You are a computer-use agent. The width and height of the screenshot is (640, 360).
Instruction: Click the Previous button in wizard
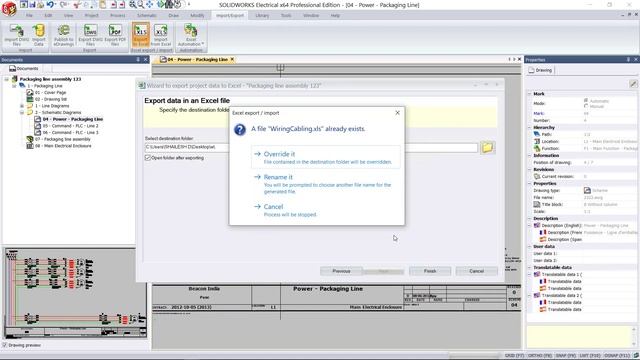[341, 271]
